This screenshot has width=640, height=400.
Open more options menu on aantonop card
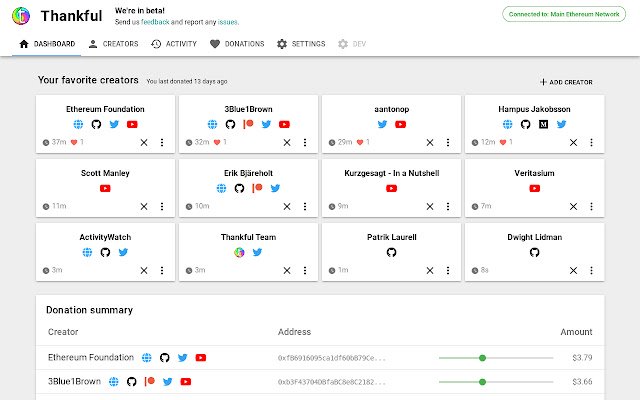point(448,142)
